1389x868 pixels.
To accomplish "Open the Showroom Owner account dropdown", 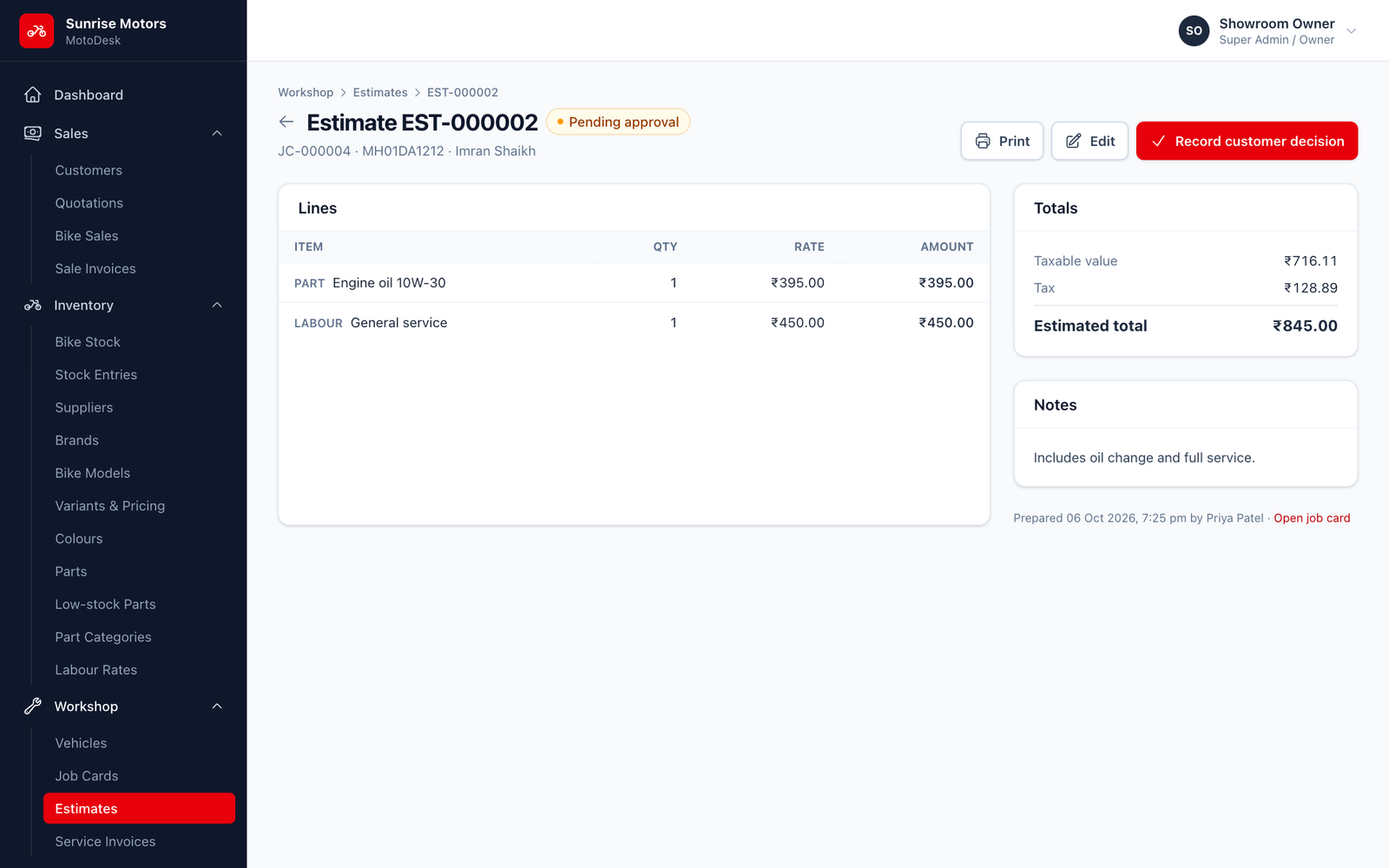I will coord(1267,30).
